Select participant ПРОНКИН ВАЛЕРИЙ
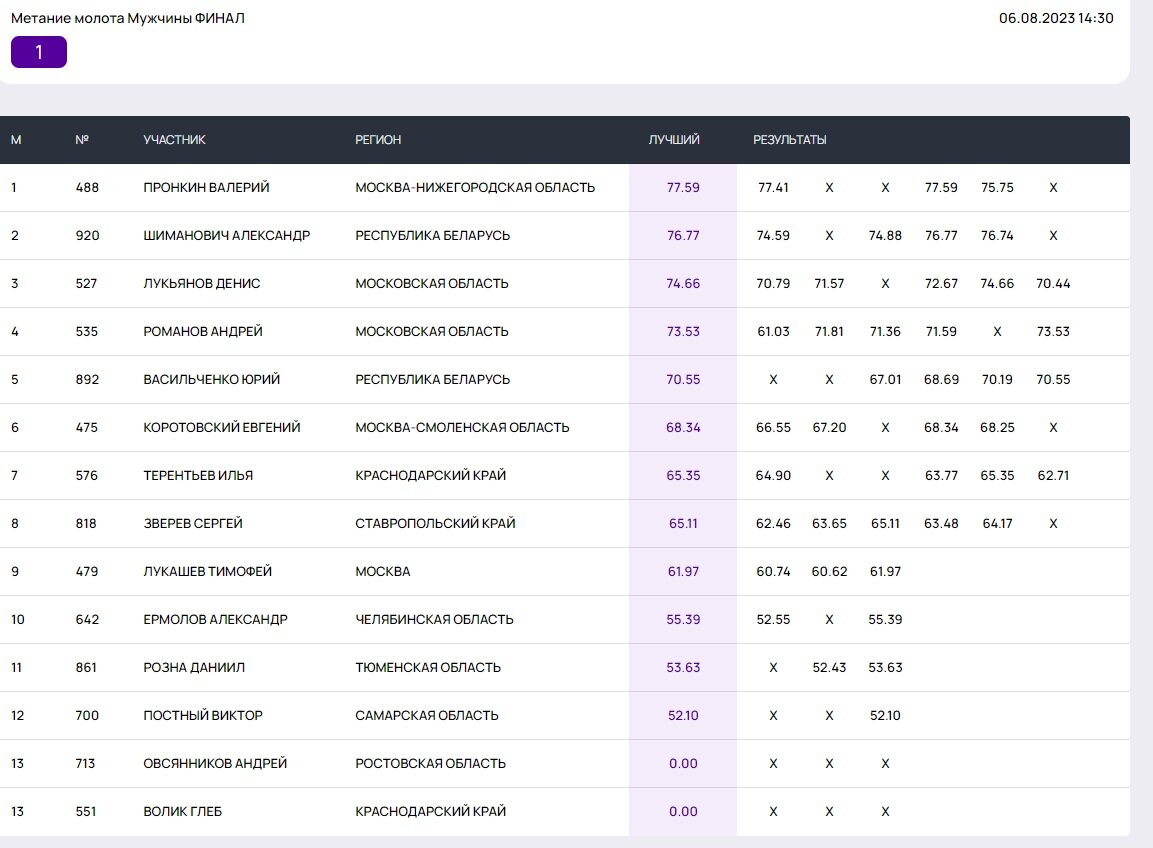Viewport: 1153px width, 848px height. (206, 188)
